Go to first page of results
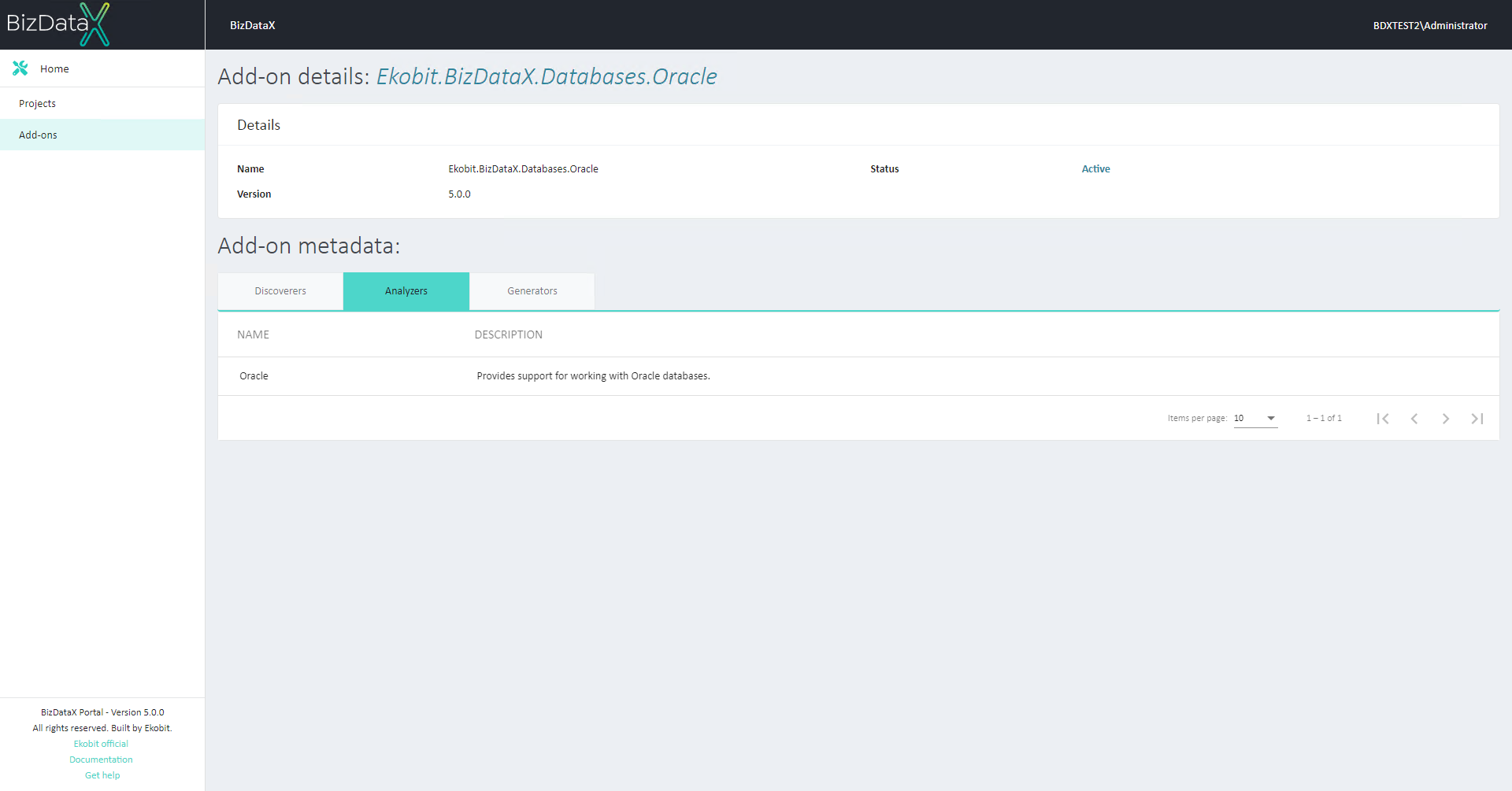This screenshot has height=791, width=1512. tap(1383, 419)
